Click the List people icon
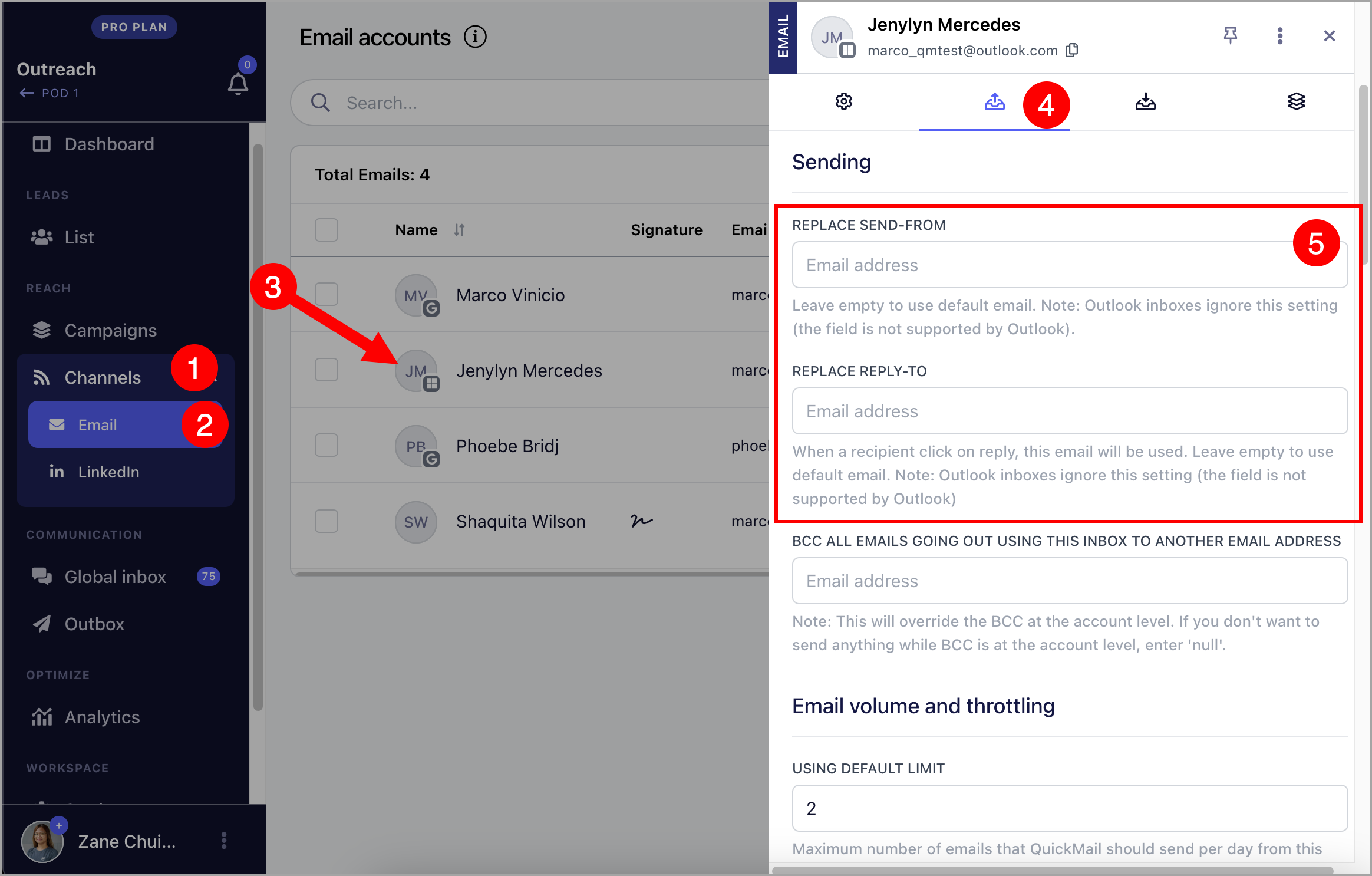The width and height of the screenshot is (1372, 876). click(41, 237)
